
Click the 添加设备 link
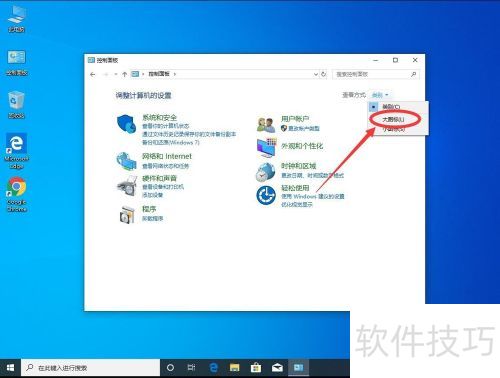(x=152, y=195)
